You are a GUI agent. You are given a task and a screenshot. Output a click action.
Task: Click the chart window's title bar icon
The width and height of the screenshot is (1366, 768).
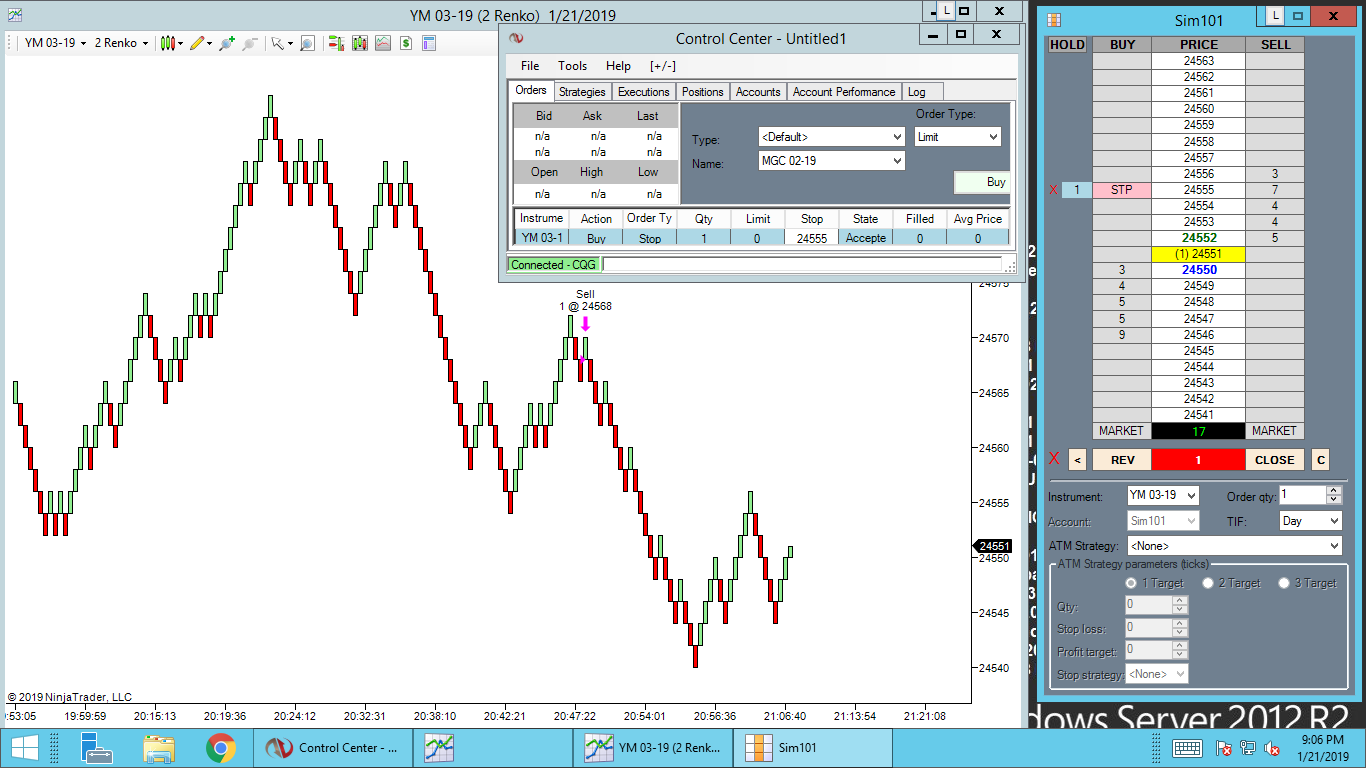15,15
